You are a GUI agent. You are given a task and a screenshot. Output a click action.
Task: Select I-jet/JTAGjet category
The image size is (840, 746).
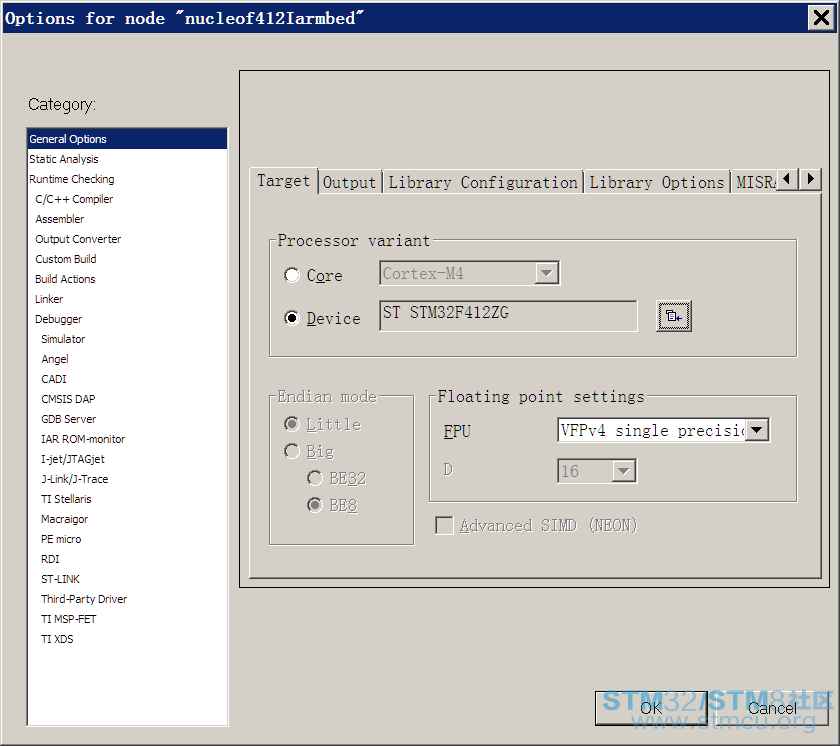tap(128, 459)
